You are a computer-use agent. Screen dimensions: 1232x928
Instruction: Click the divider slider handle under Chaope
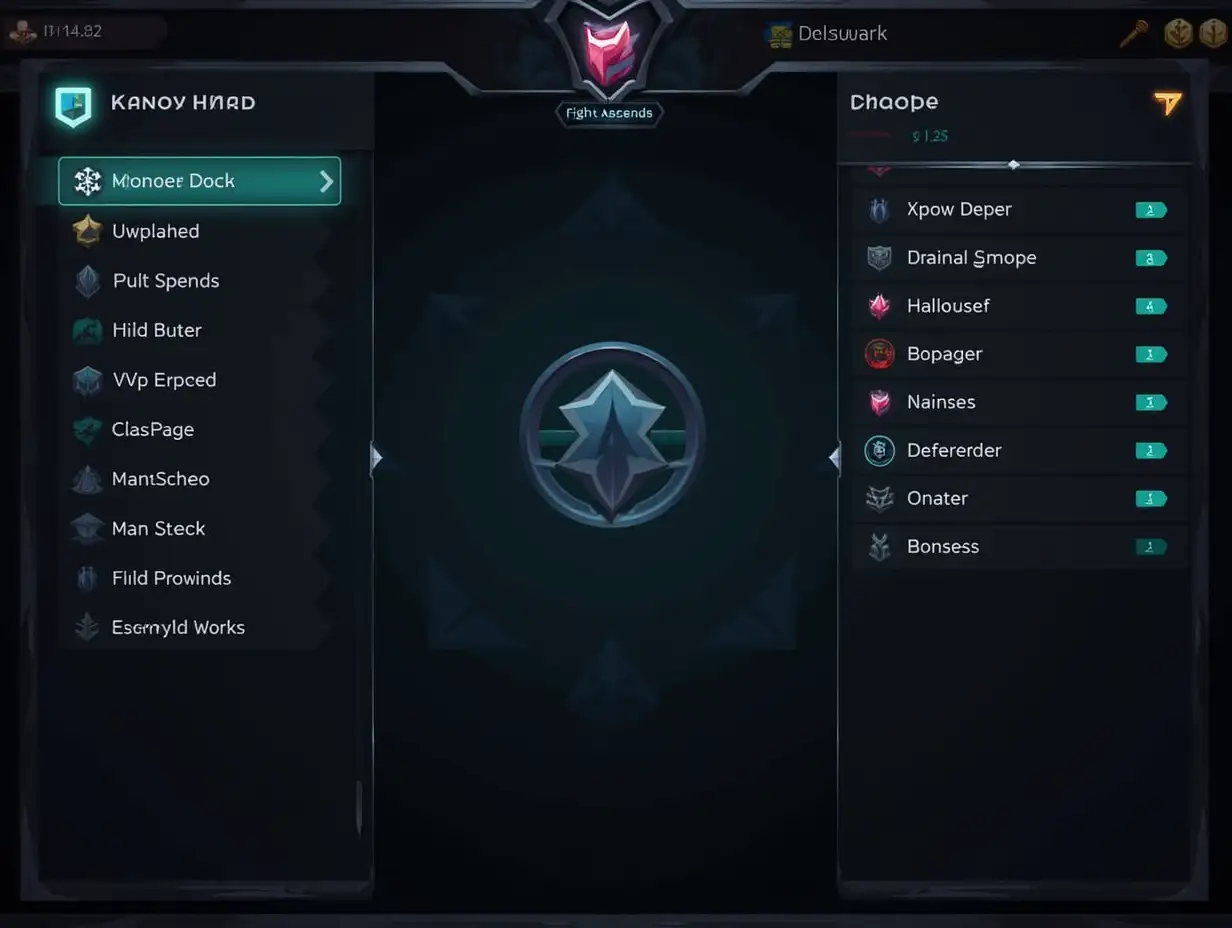1014,164
